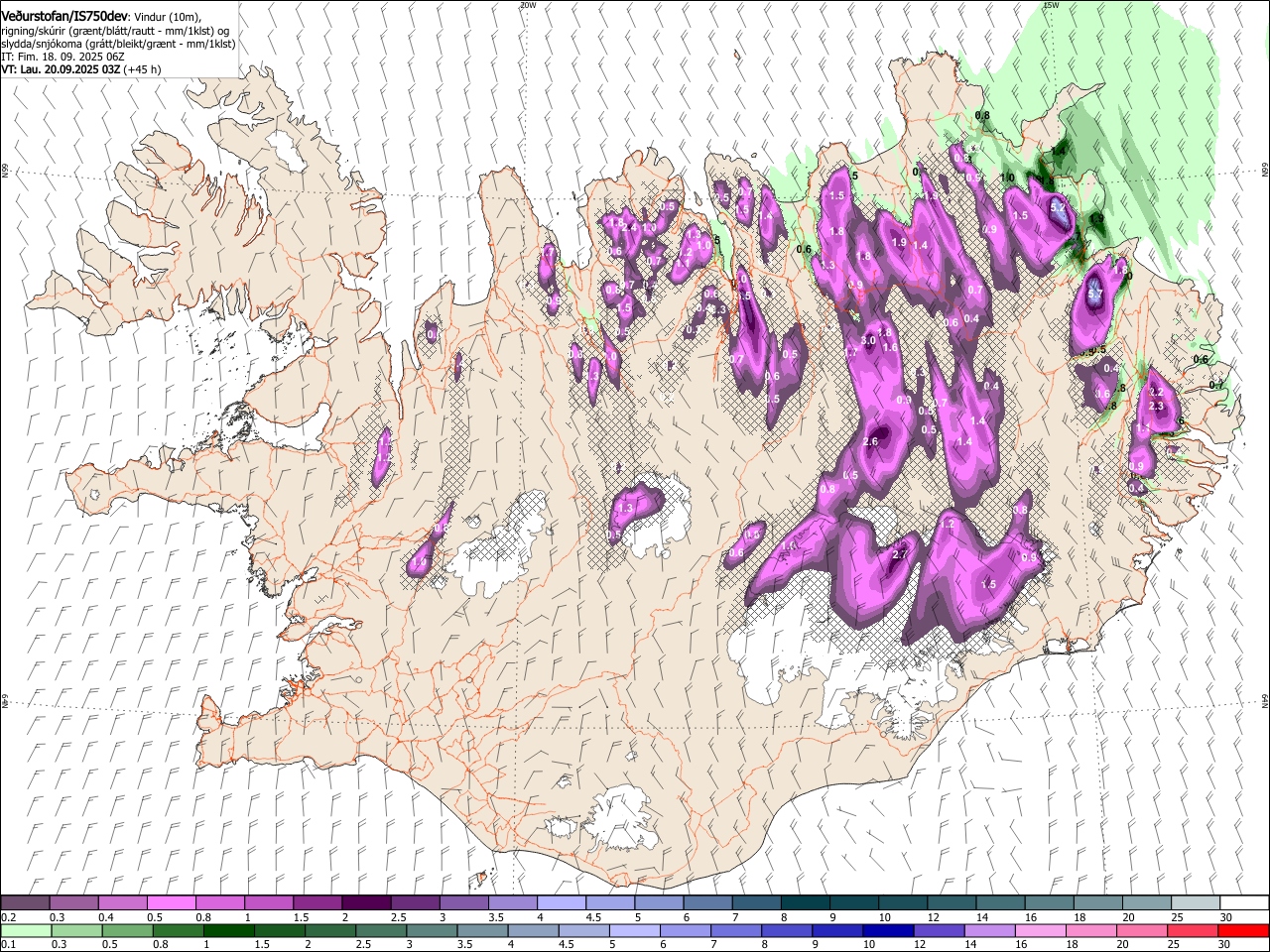
Task: Click the '15W' longitude label
Action: pyautogui.click(x=1052, y=5)
